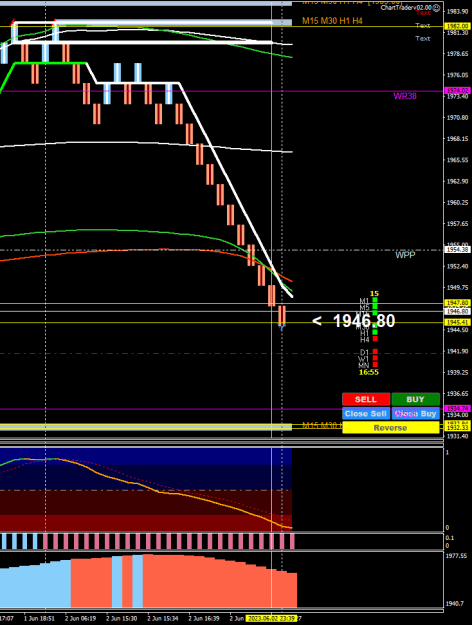The image size is (472, 625).
Task: Click the red D1 timeframe signal square
Action: click(375, 352)
